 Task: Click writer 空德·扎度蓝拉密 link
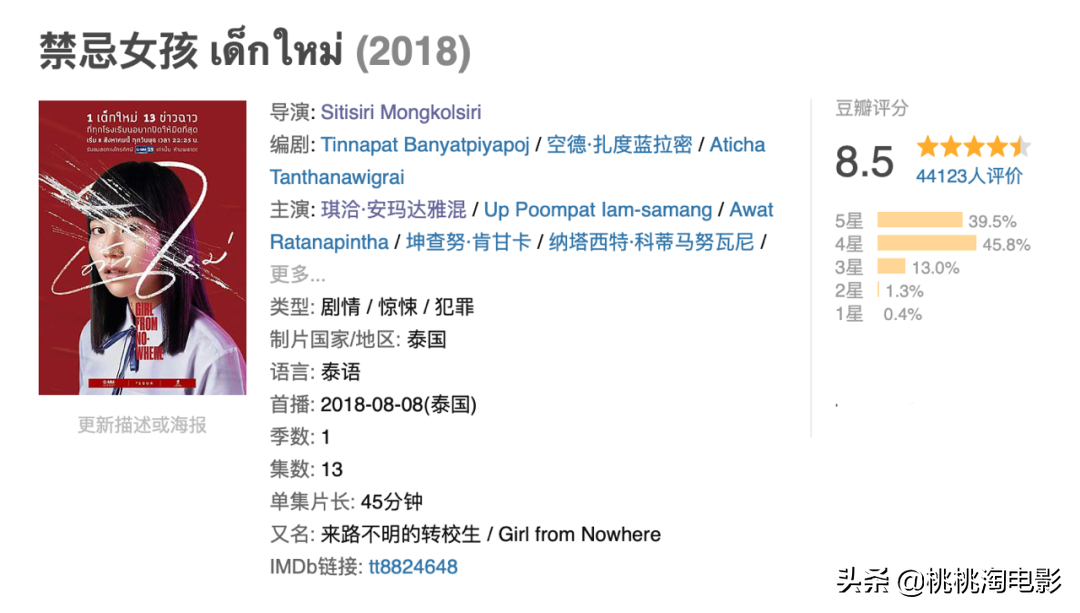[620, 145]
